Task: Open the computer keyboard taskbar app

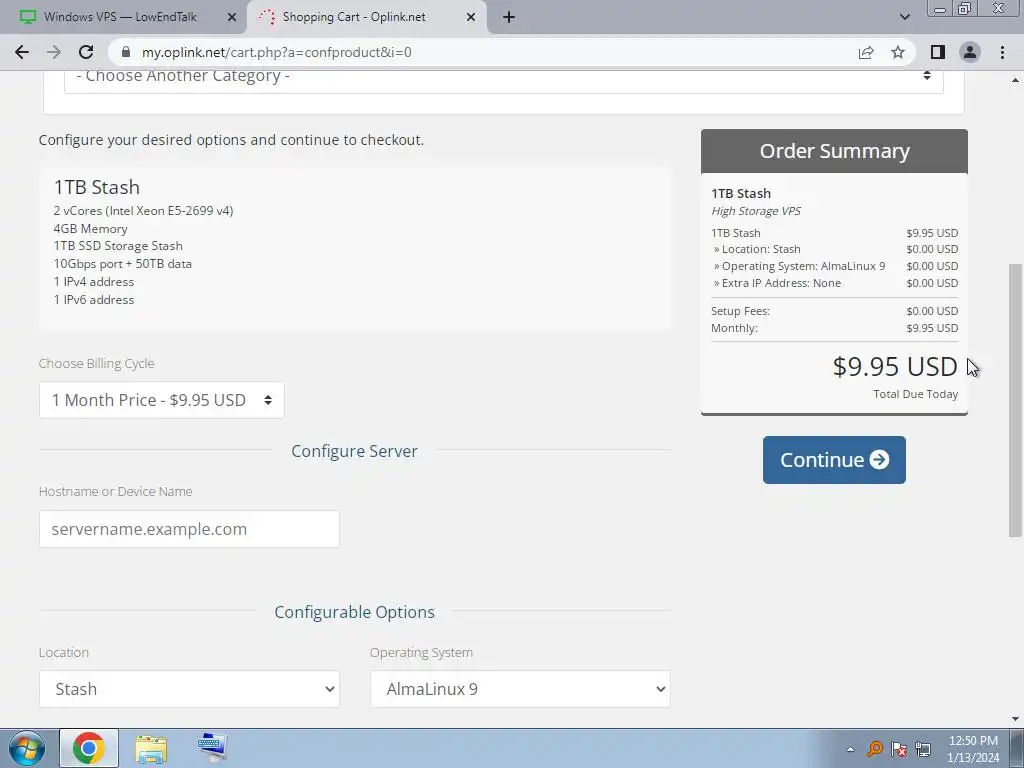Action: (212, 748)
